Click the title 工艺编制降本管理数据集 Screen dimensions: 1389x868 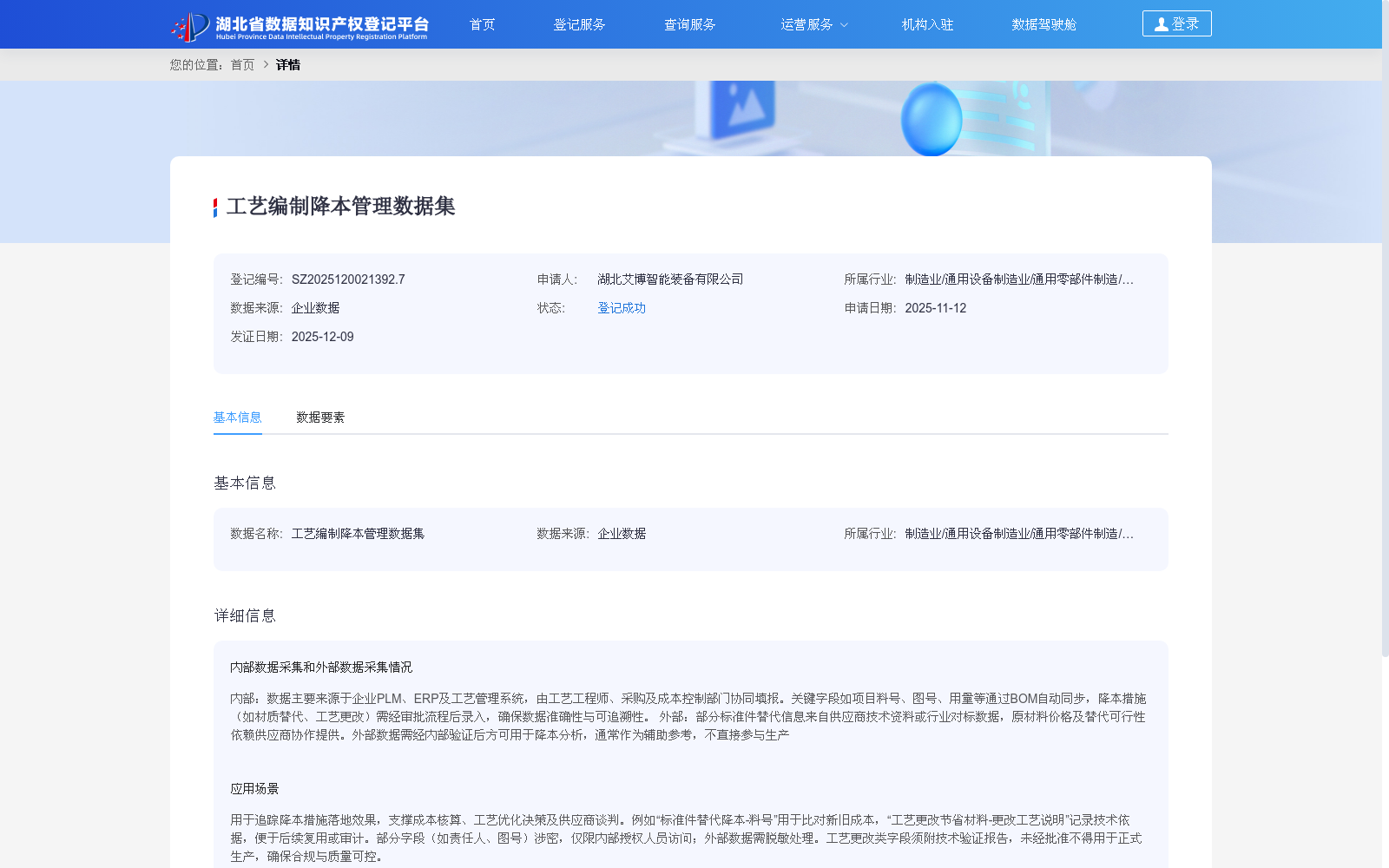(x=340, y=207)
